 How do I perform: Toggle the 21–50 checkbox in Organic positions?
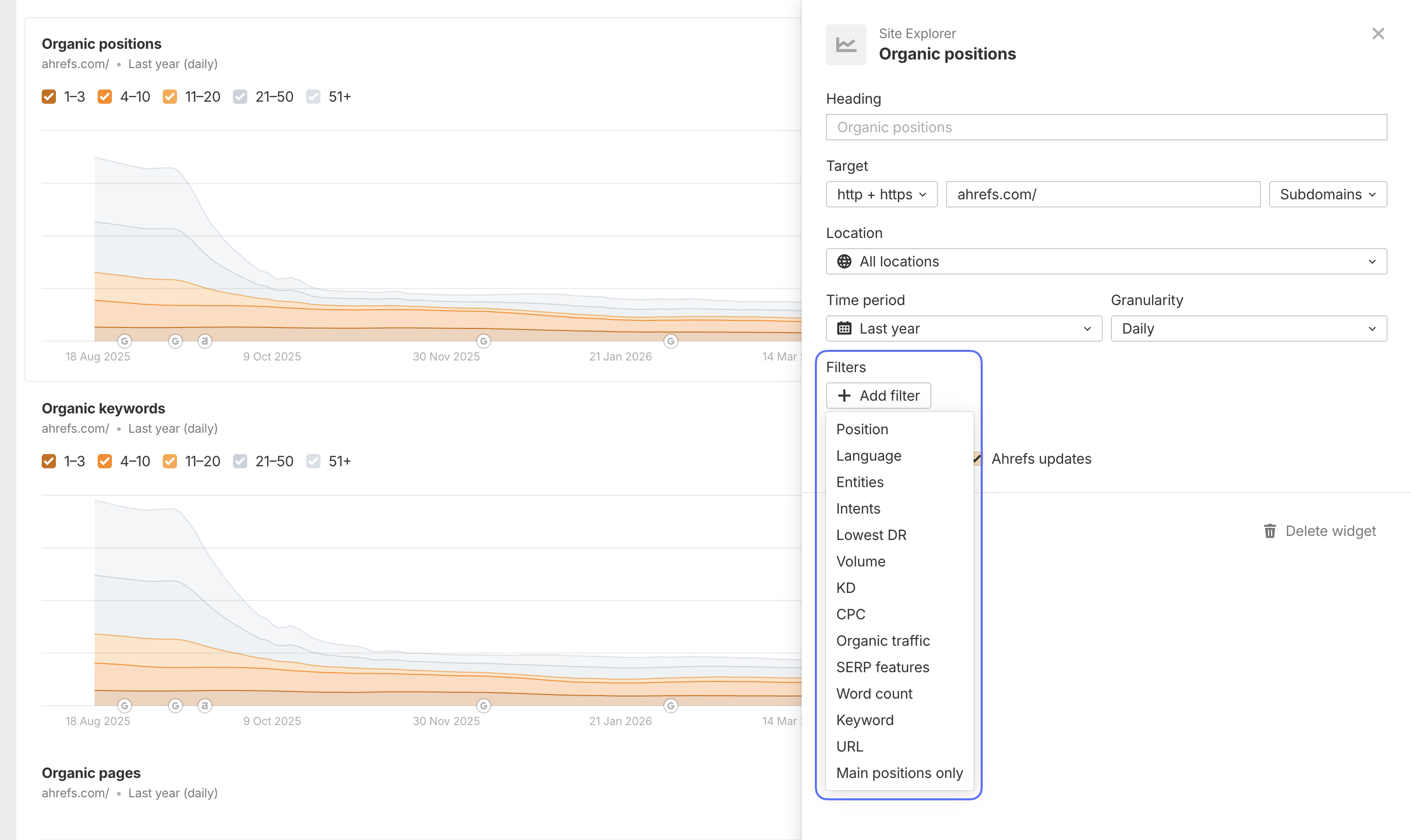240,97
